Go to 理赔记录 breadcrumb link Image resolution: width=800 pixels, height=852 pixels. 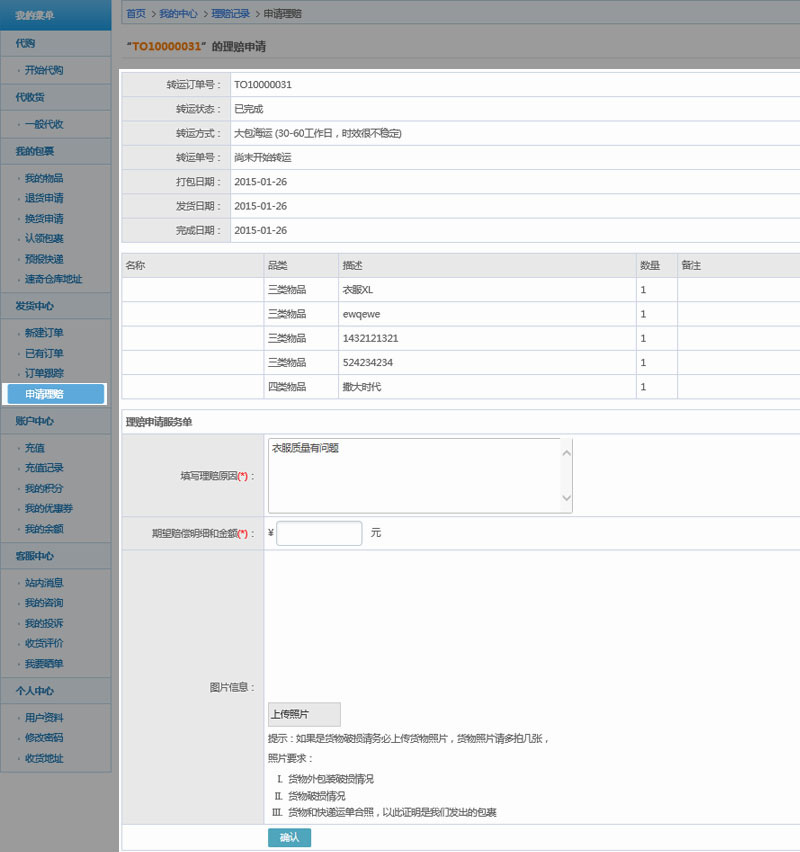[230, 14]
